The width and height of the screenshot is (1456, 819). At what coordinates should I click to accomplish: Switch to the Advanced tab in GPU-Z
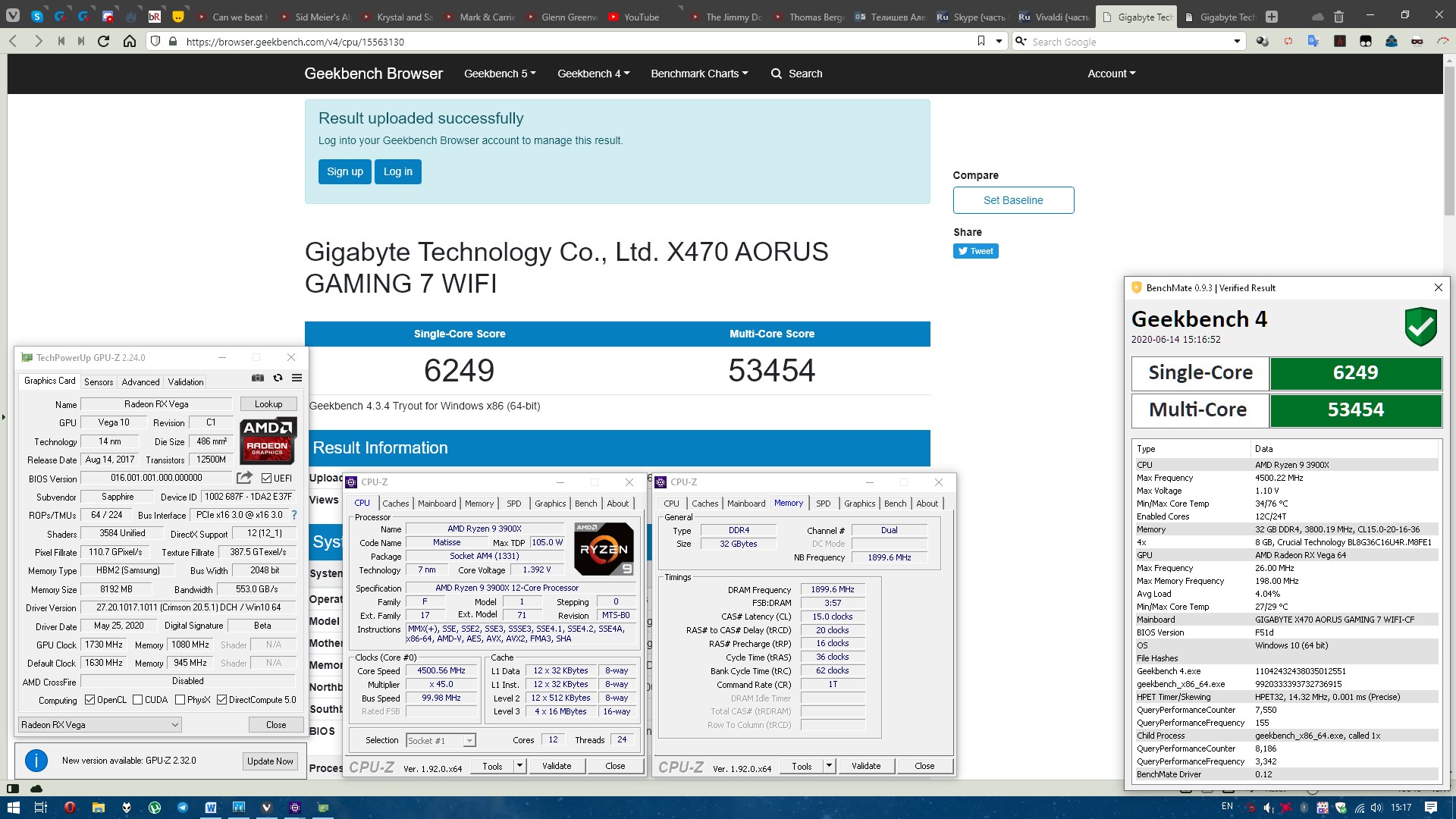tap(140, 382)
